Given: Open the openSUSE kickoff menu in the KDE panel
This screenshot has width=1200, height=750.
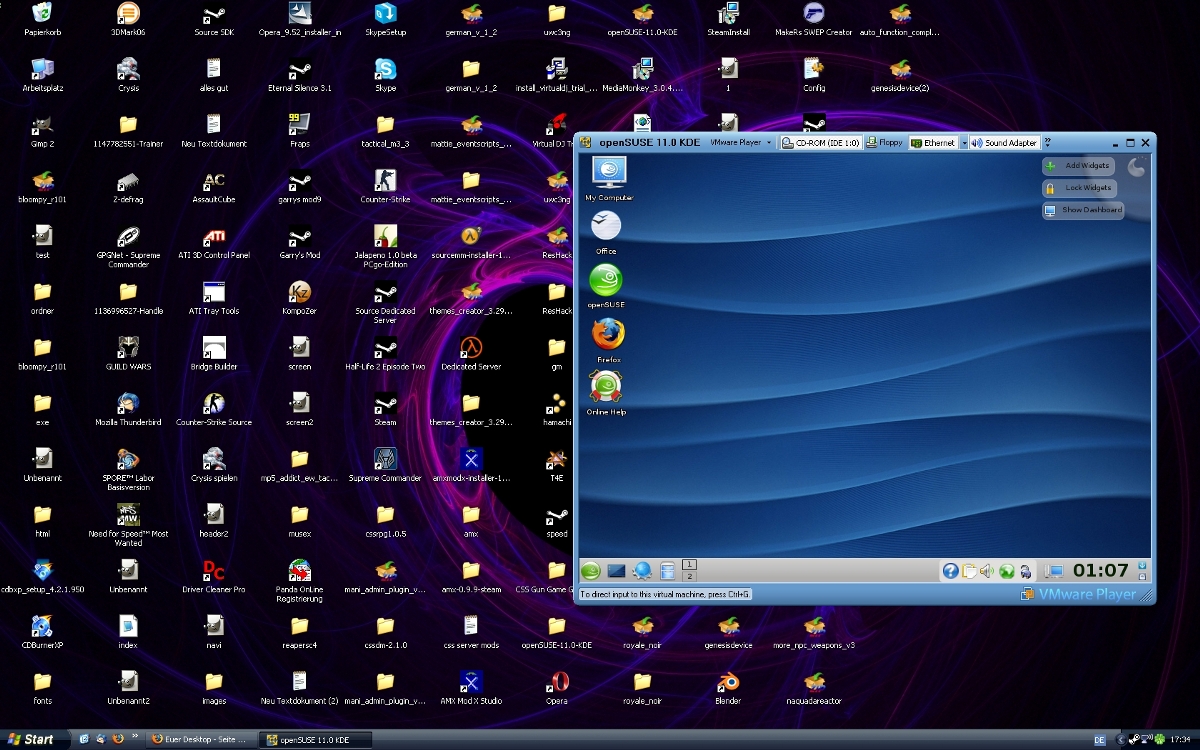Looking at the screenshot, I should pyautogui.click(x=590, y=571).
